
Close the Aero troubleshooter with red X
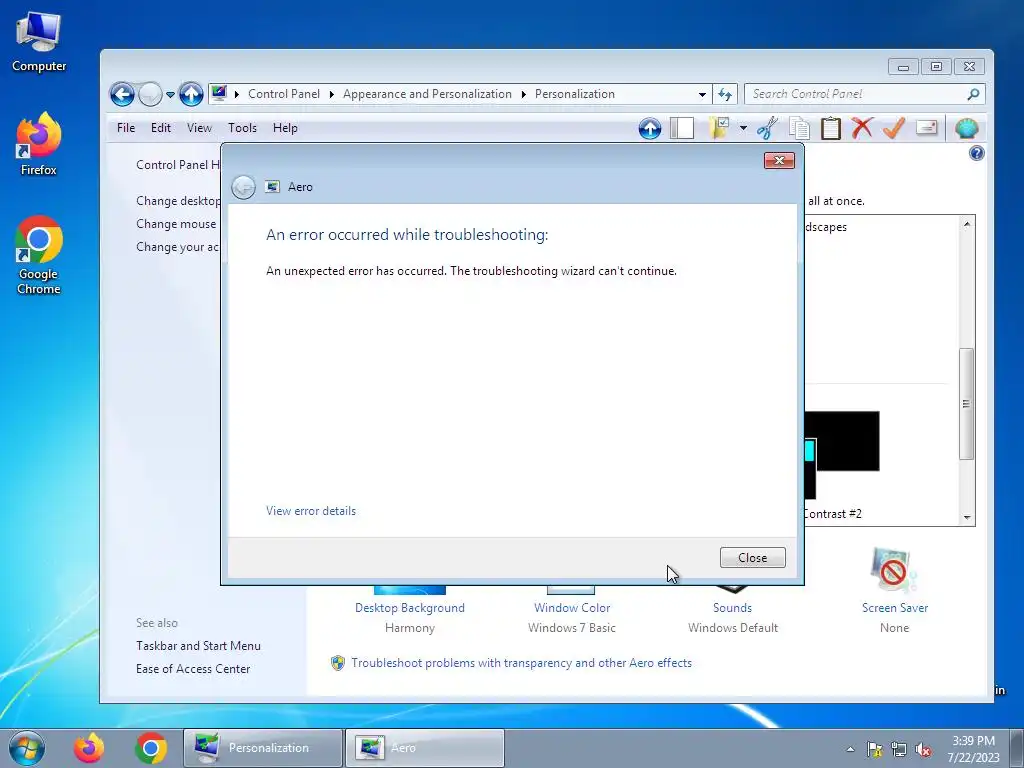pyautogui.click(x=779, y=161)
